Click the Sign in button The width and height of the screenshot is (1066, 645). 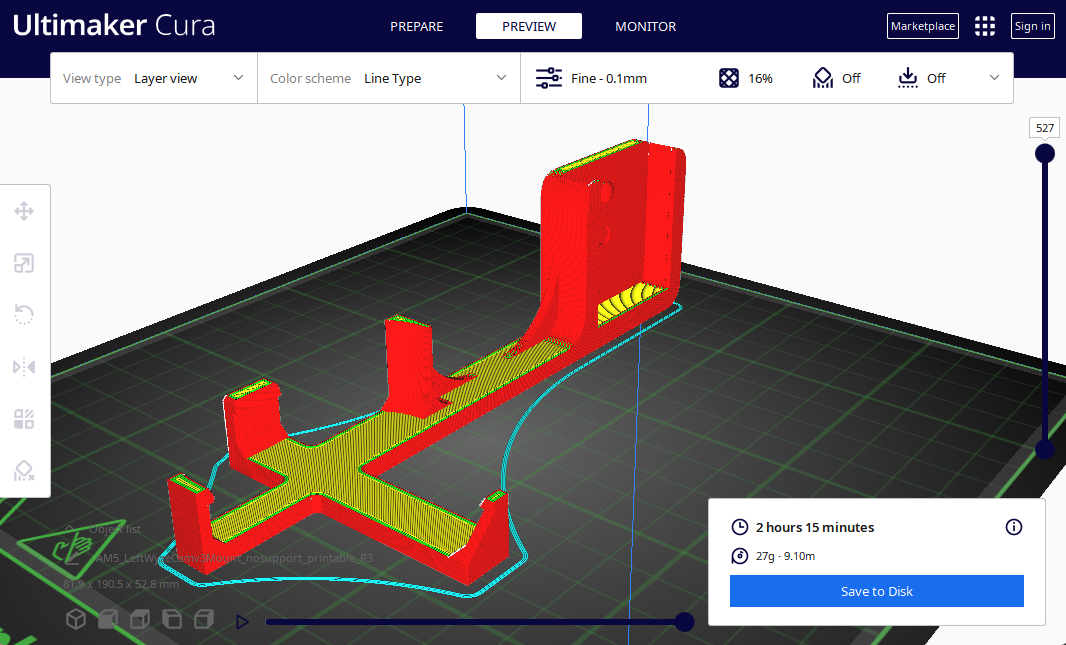pyautogui.click(x=1032, y=26)
